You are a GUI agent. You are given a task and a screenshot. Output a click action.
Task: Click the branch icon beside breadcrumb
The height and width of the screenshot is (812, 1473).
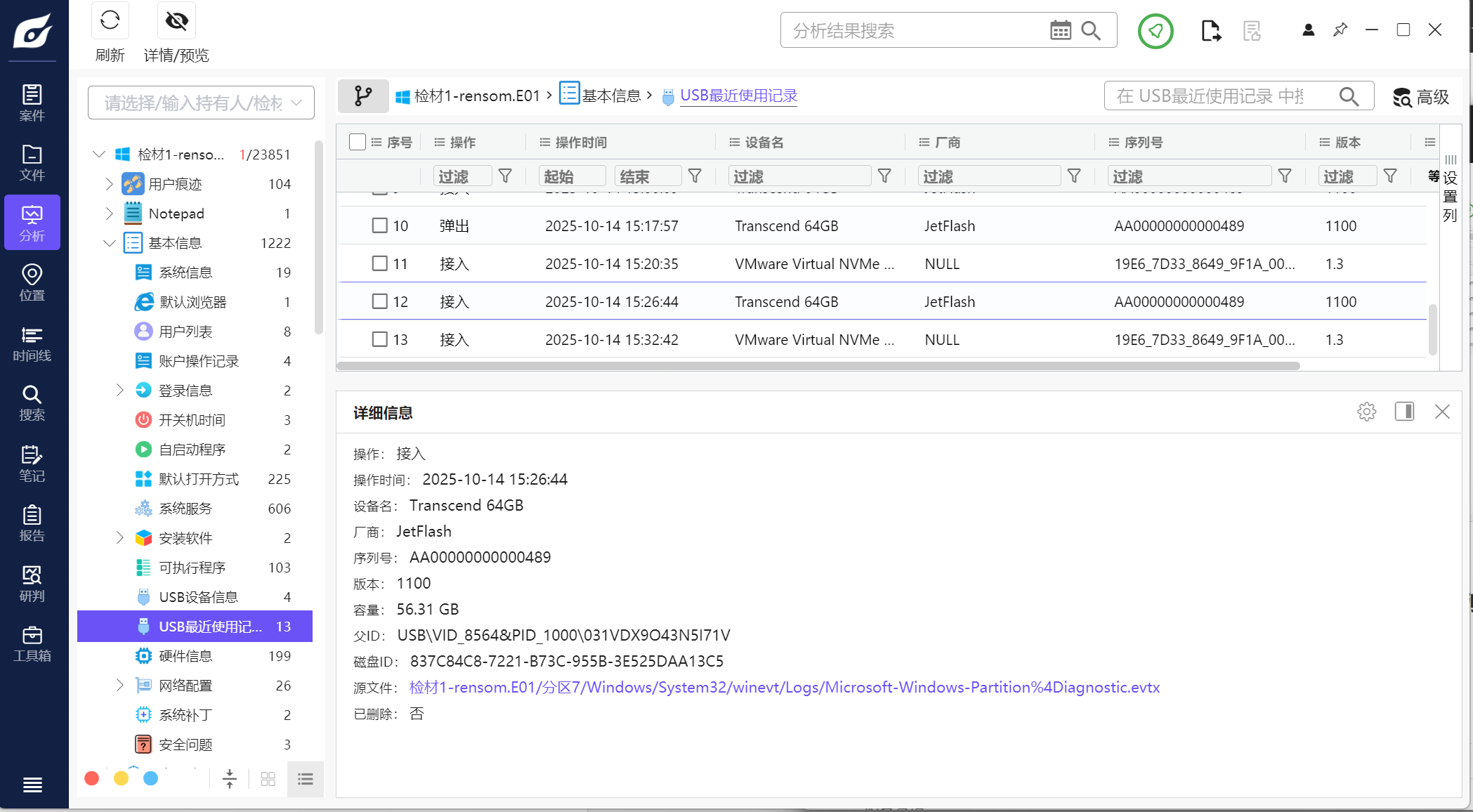point(363,96)
